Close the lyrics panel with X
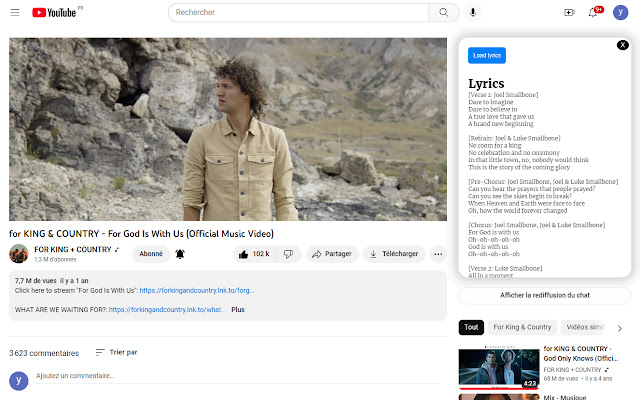The image size is (640, 400). (x=622, y=45)
